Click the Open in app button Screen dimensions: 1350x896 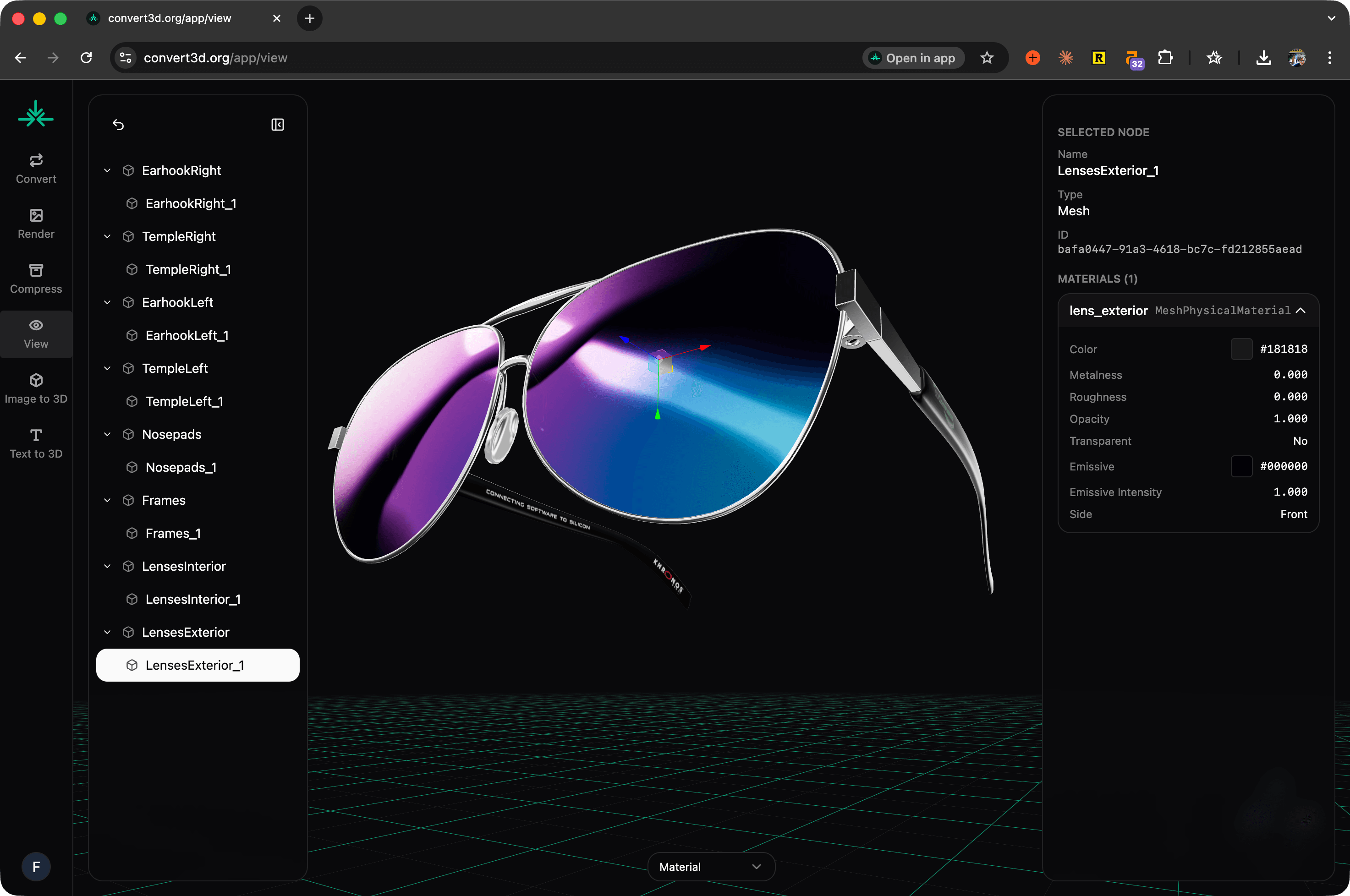tap(913, 57)
